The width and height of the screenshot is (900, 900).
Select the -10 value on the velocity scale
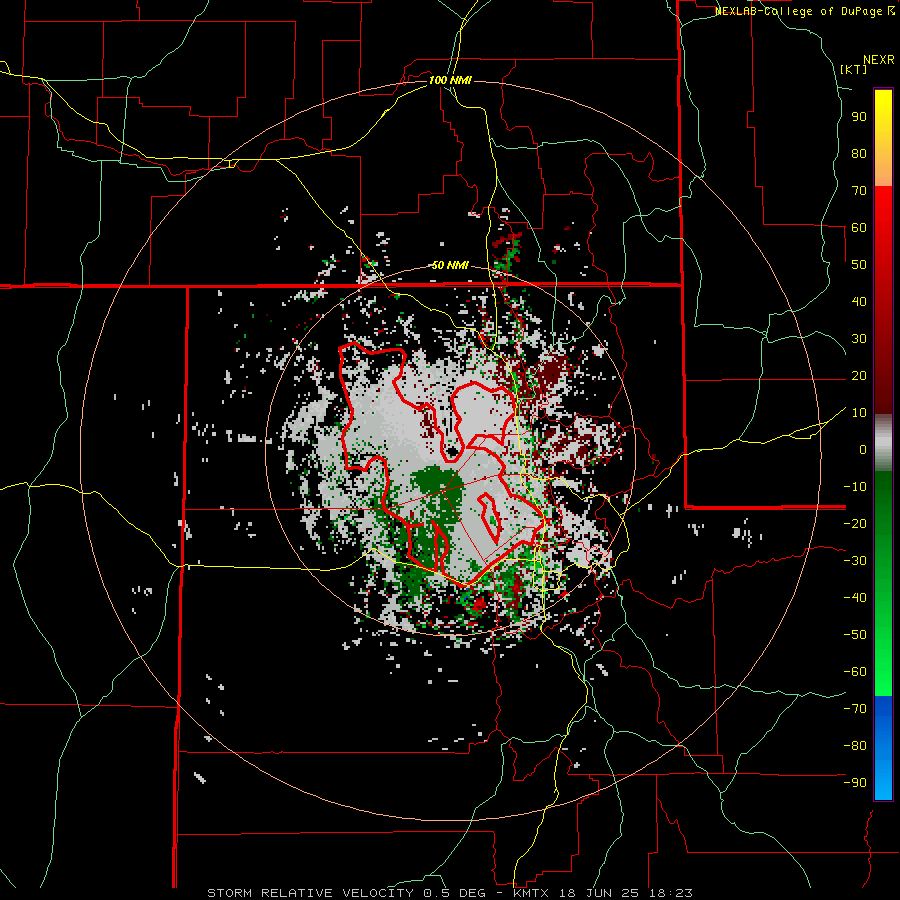(x=855, y=487)
